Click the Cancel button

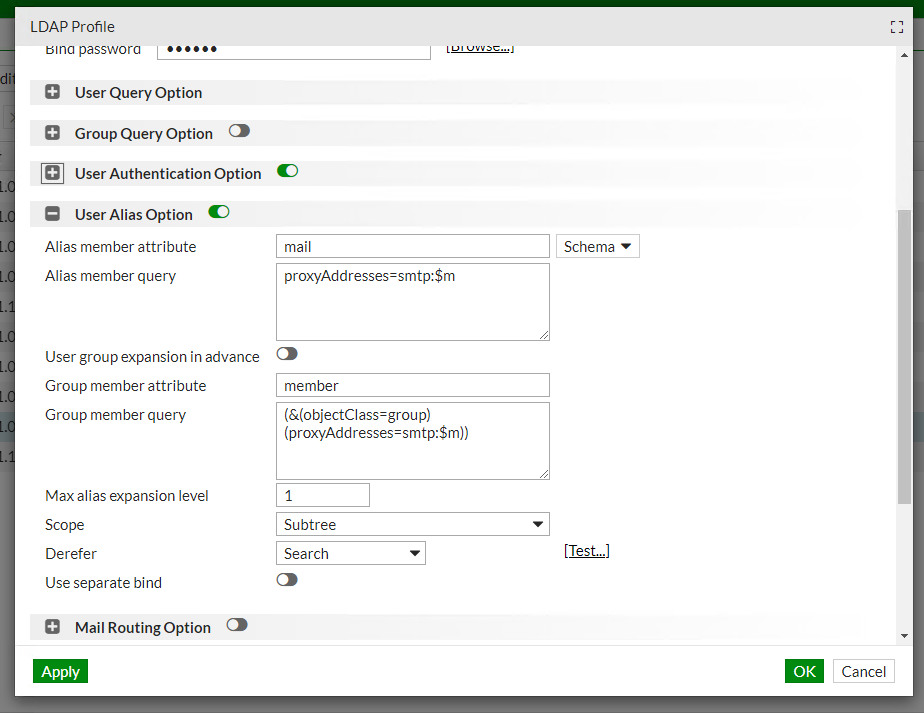pos(863,671)
